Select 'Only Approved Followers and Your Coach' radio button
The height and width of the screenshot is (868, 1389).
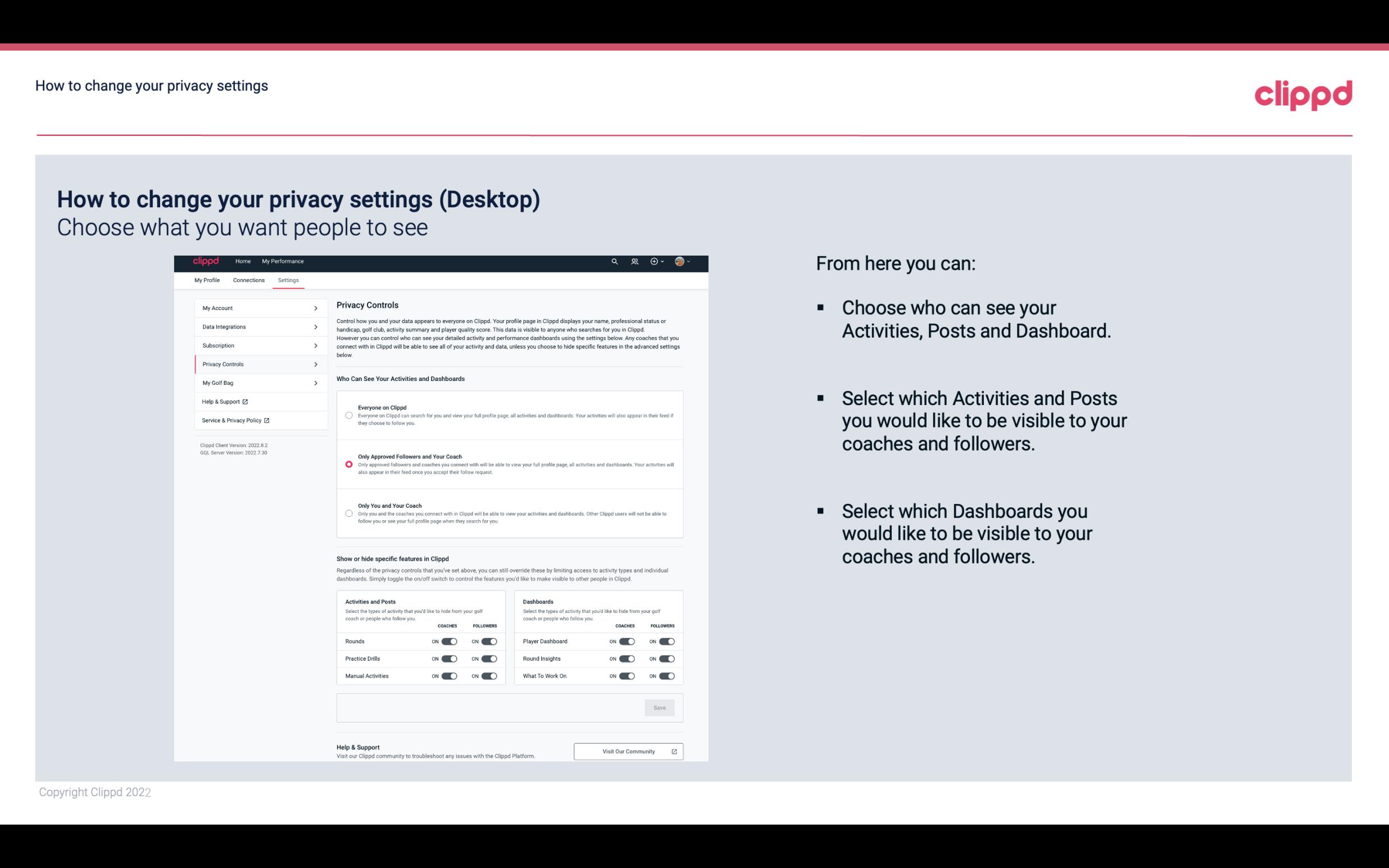[x=349, y=464]
